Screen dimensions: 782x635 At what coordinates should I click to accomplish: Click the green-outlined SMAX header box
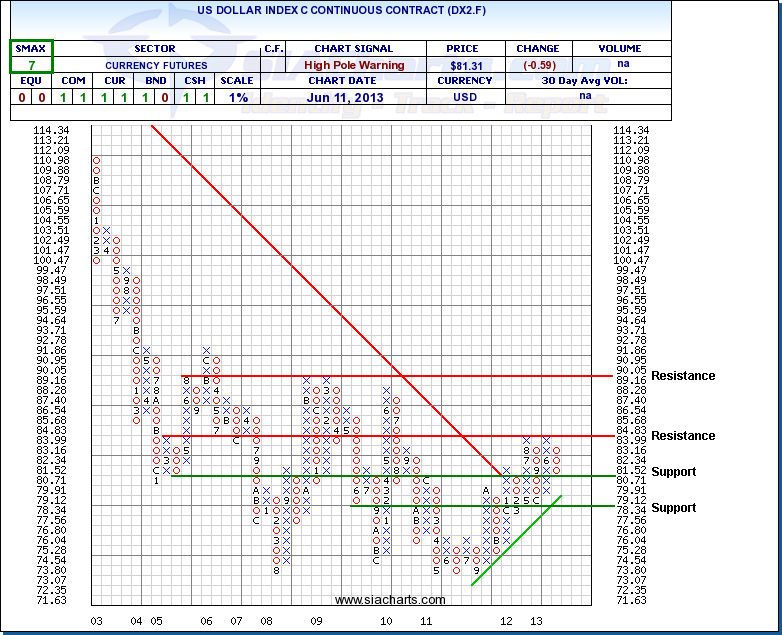(32, 48)
